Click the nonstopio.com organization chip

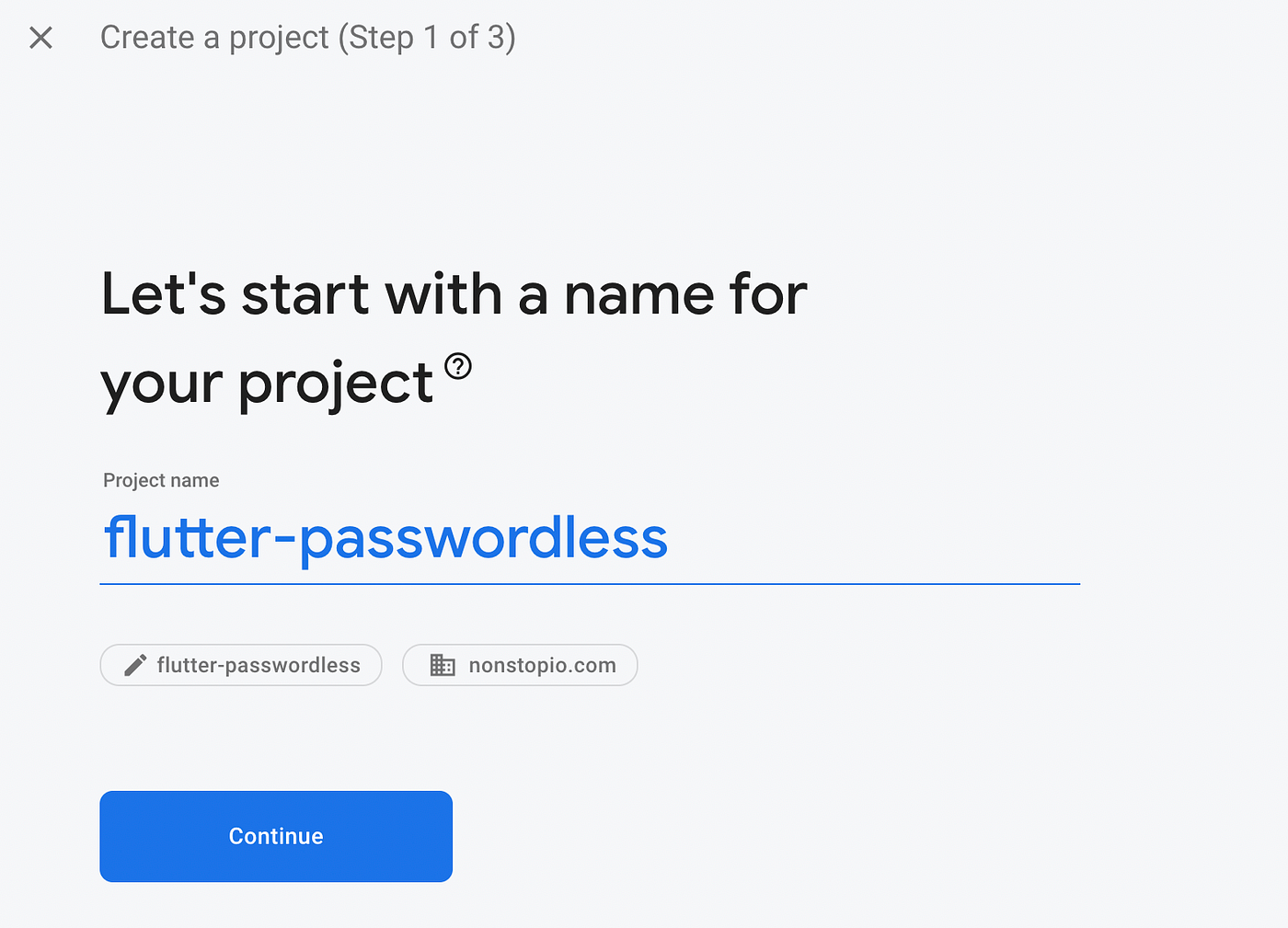coord(520,665)
